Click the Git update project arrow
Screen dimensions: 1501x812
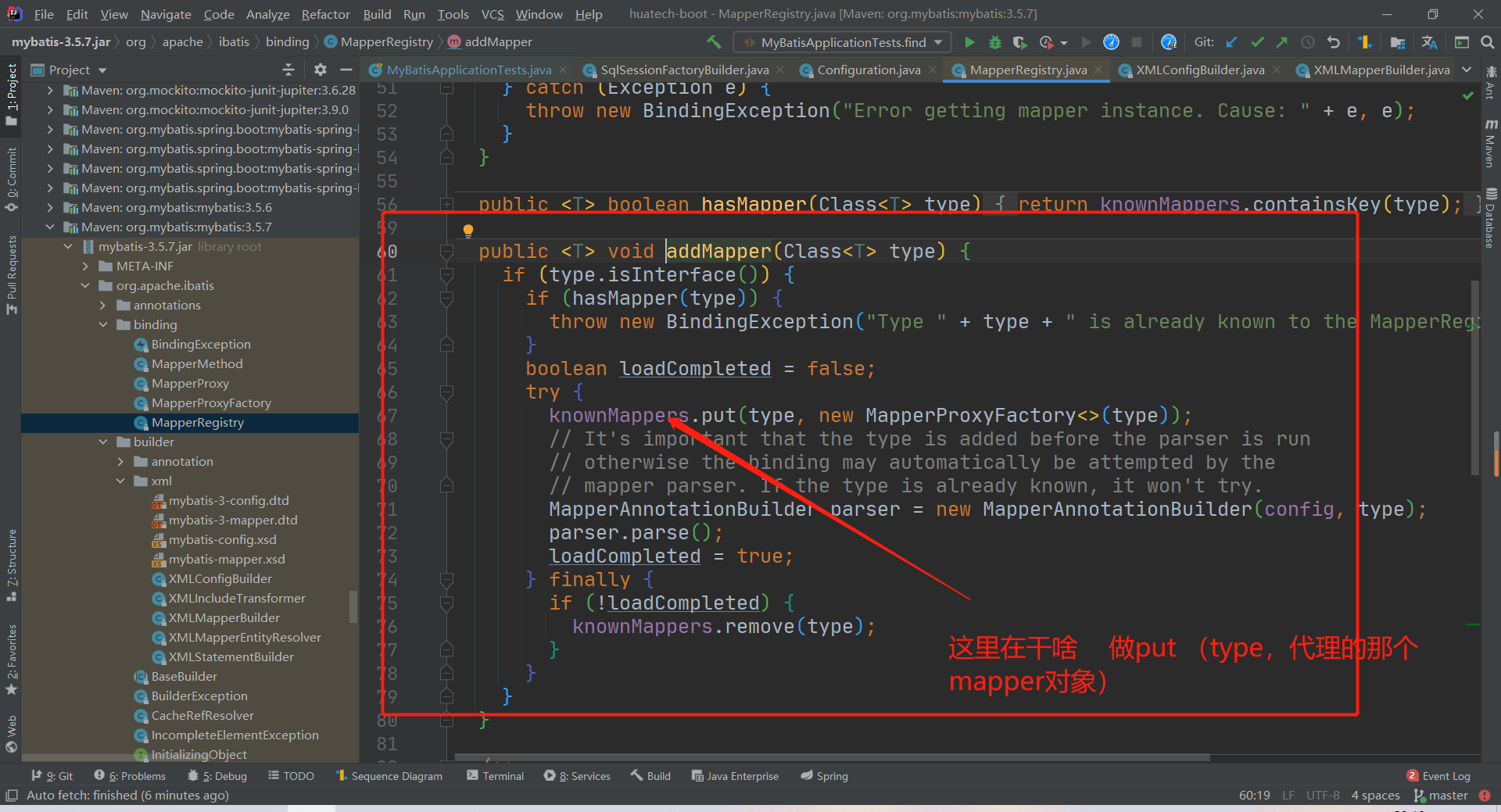1231,42
